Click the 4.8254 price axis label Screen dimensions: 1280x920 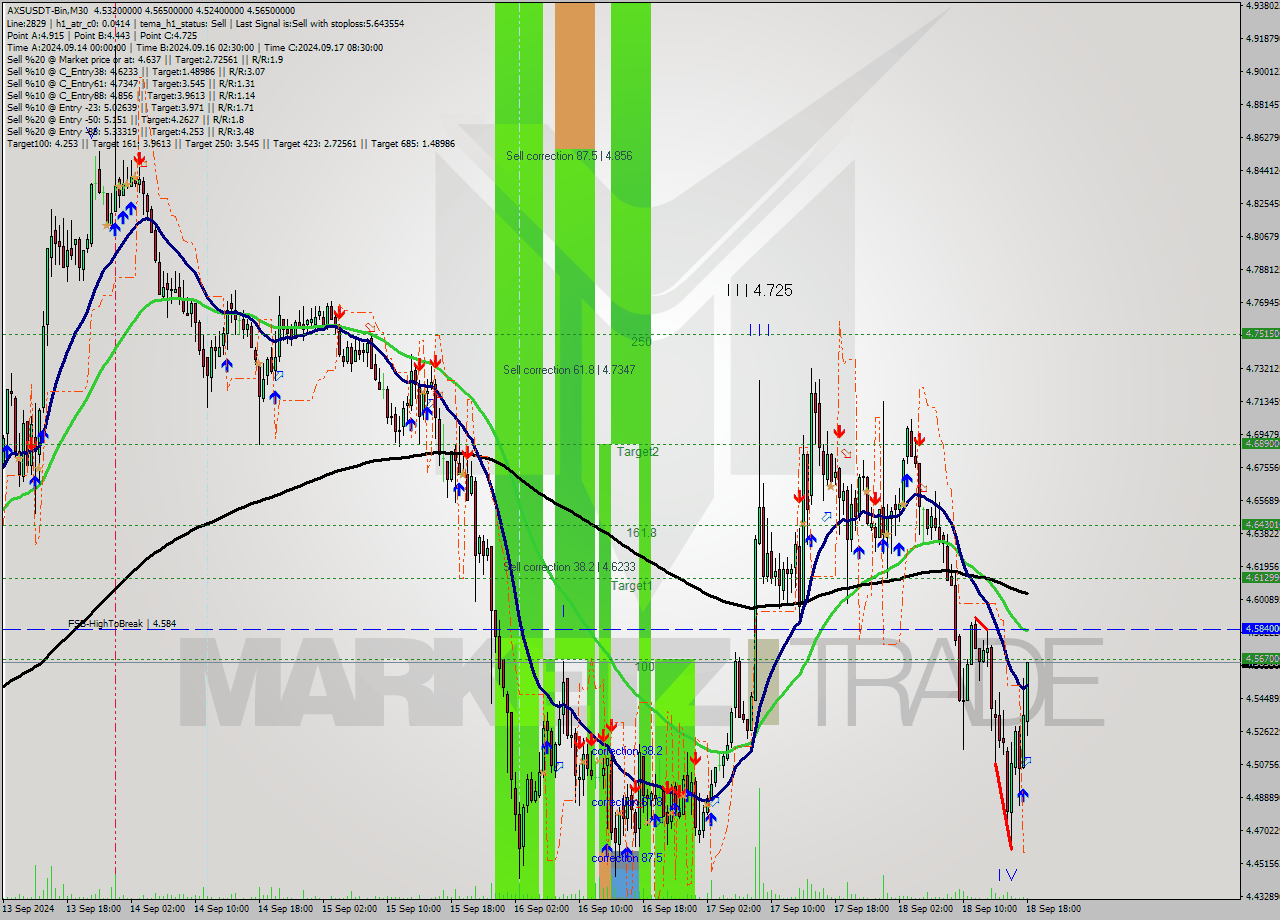(1263, 203)
